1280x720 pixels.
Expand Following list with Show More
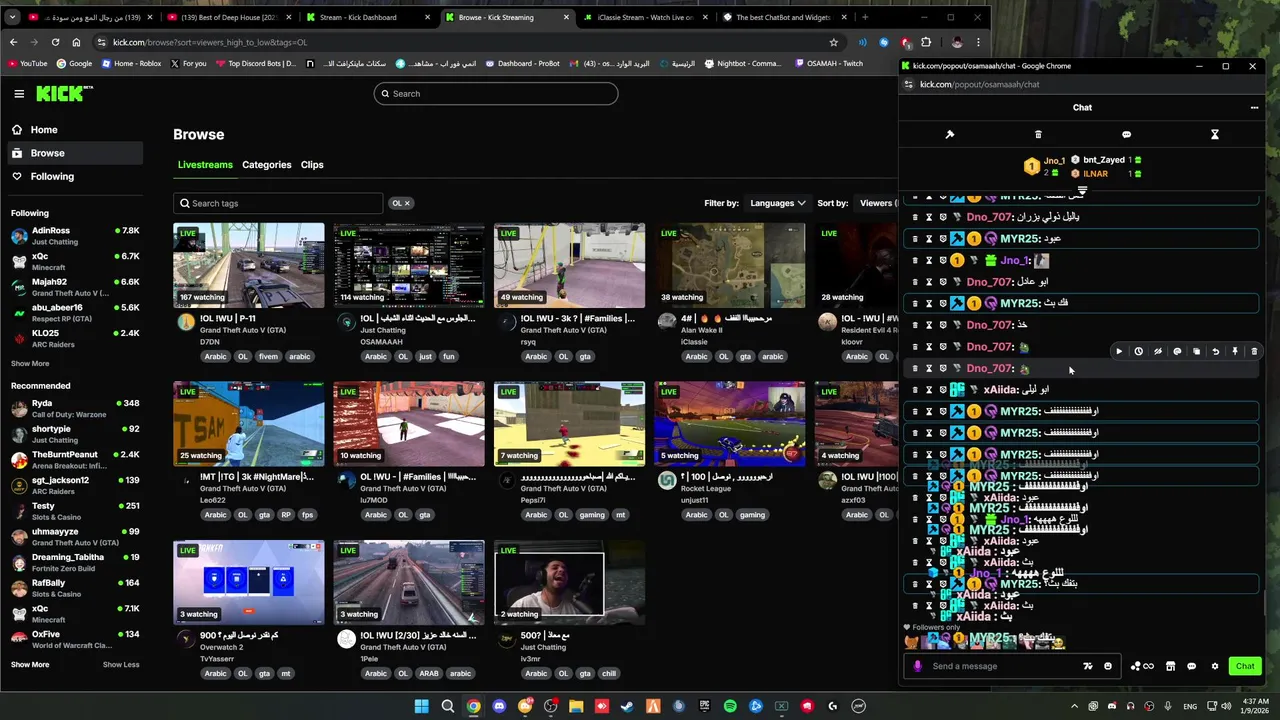(x=30, y=363)
